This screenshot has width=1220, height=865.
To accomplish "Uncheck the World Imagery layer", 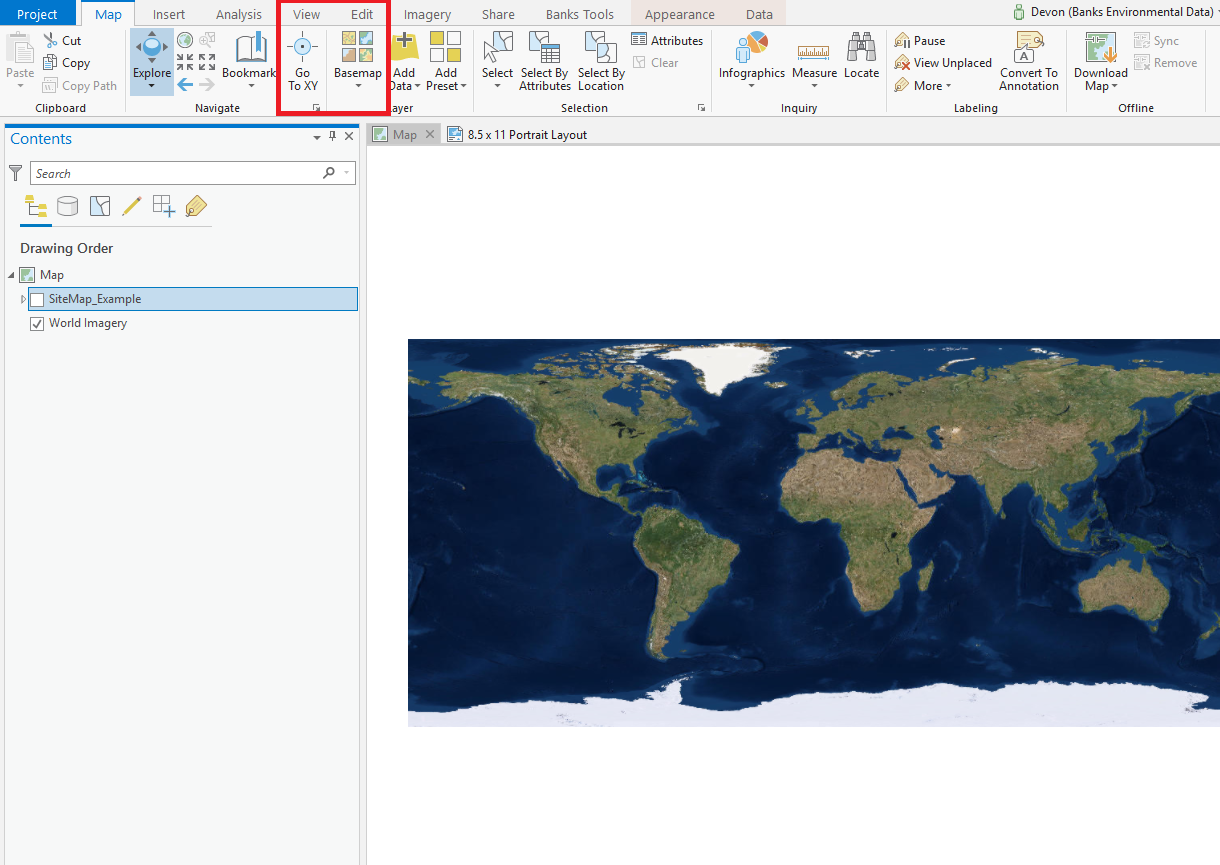I will coord(37,323).
